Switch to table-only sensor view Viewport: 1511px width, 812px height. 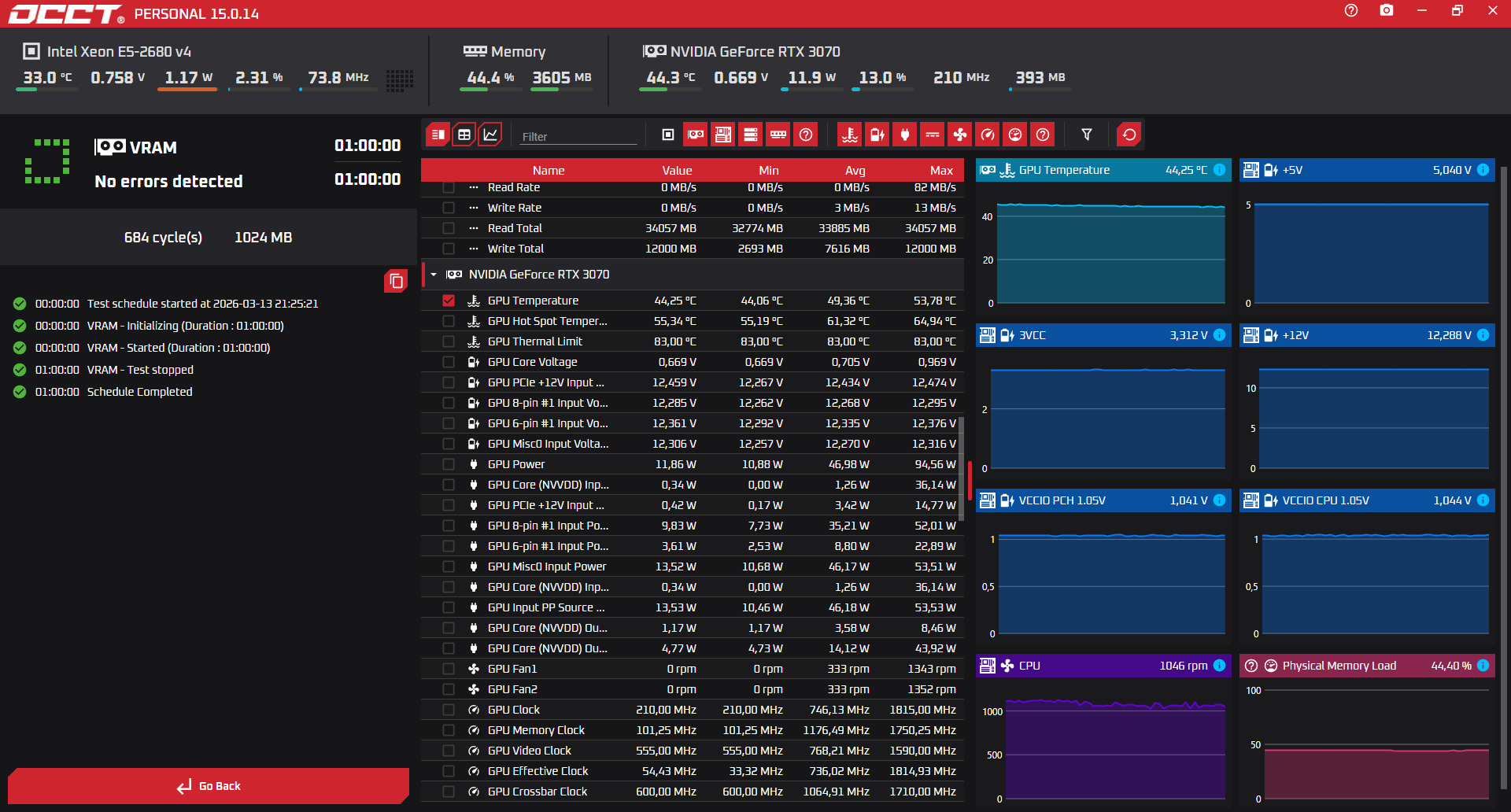point(464,135)
